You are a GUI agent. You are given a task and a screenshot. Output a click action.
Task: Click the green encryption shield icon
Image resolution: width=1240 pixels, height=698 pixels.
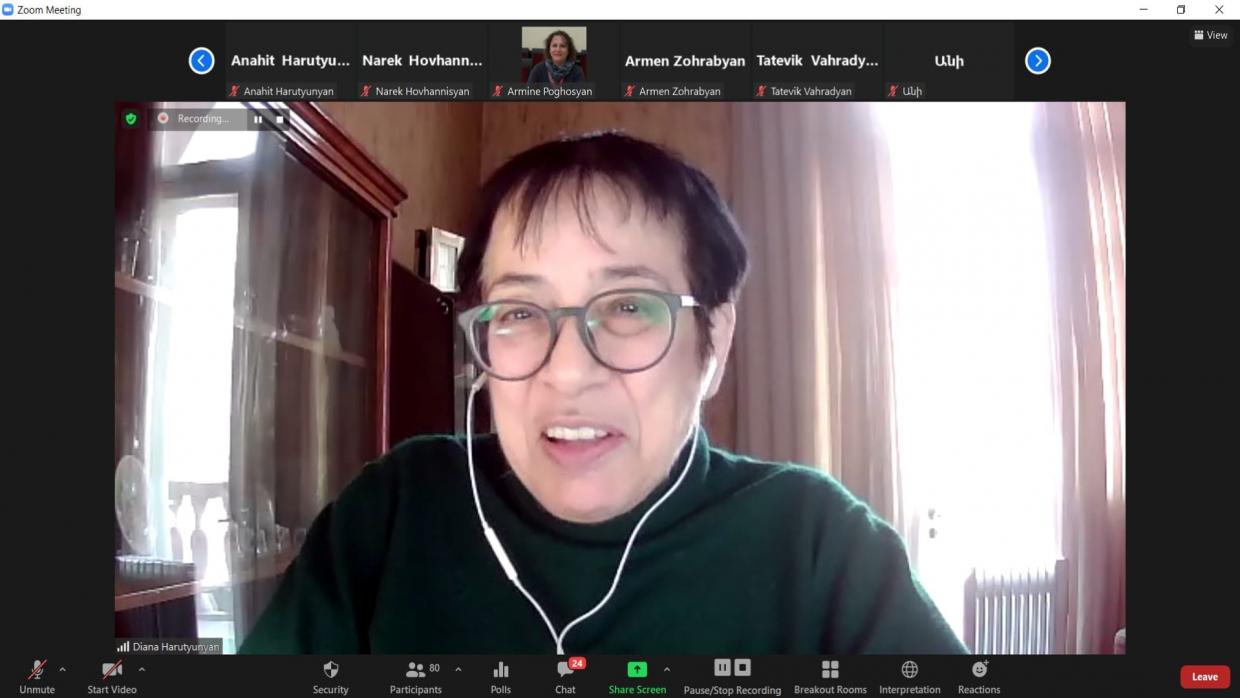pos(130,118)
